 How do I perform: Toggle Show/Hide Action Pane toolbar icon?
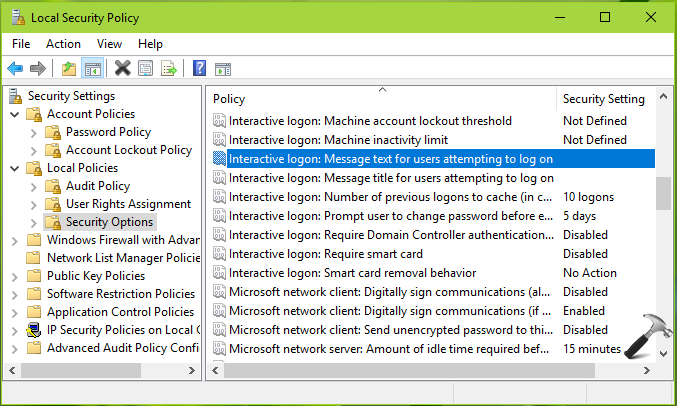click(223, 69)
